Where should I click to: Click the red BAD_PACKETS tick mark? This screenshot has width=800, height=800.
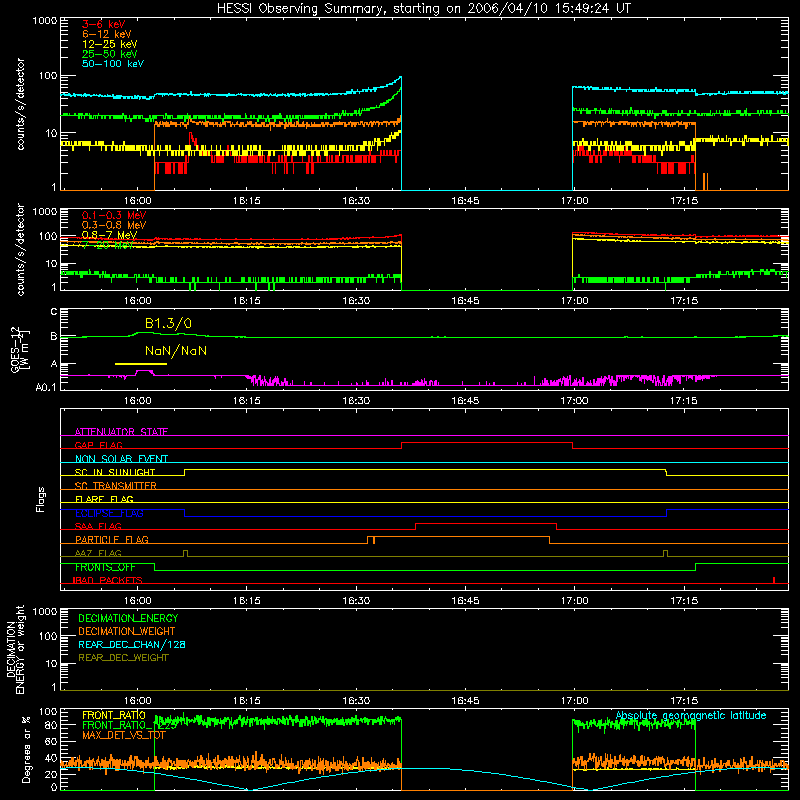(774, 580)
